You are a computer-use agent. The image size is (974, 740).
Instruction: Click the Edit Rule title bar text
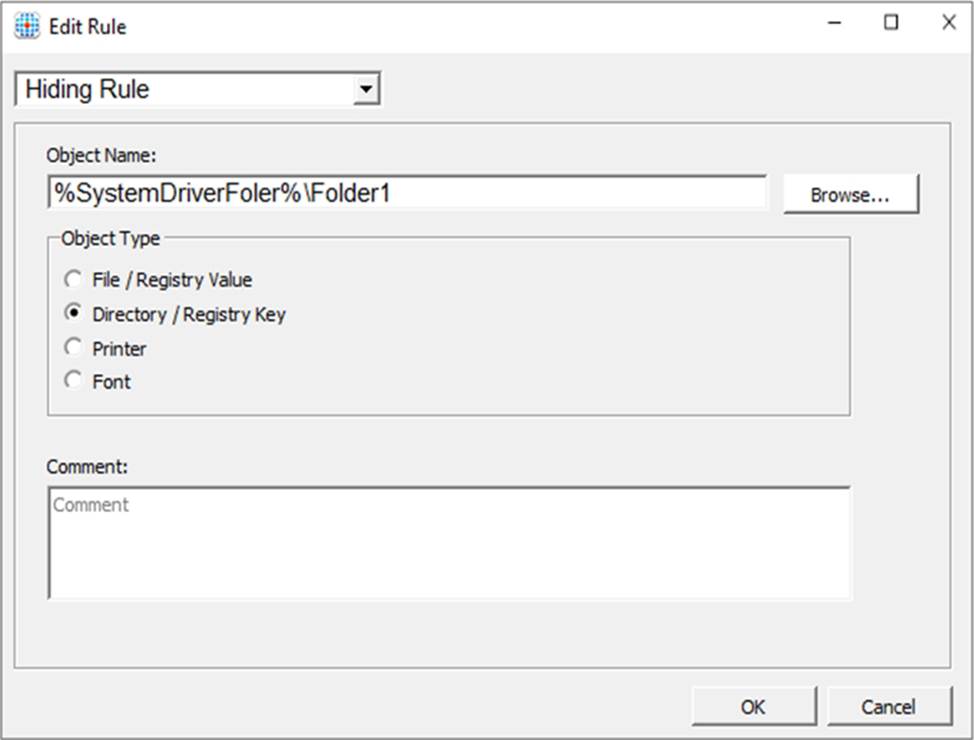coord(89,26)
